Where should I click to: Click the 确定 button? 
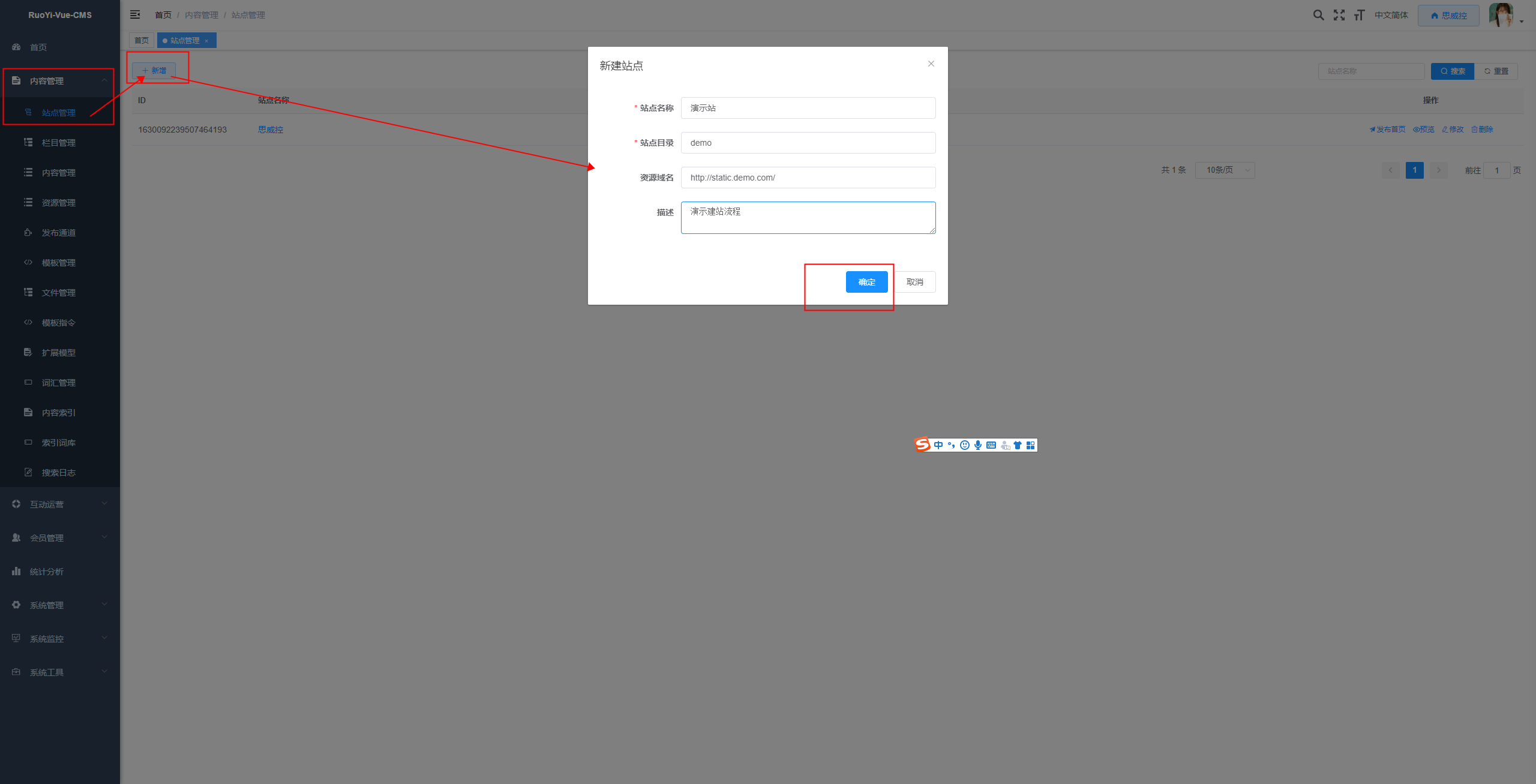(x=866, y=282)
